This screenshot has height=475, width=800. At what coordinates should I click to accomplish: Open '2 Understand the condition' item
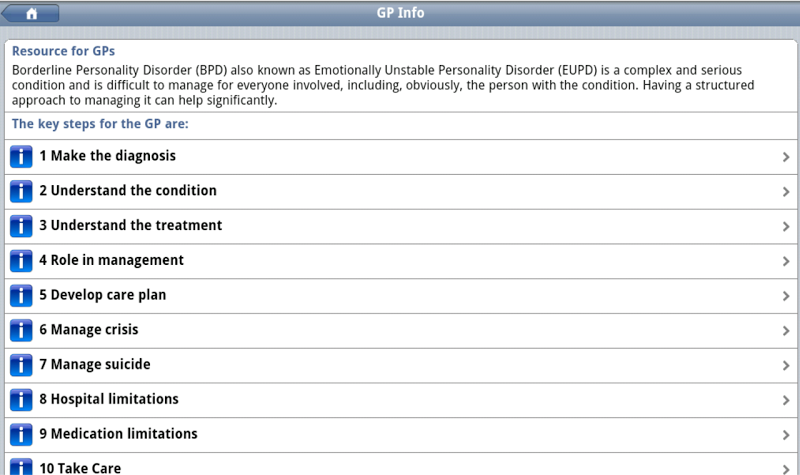pyautogui.click(x=128, y=191)
